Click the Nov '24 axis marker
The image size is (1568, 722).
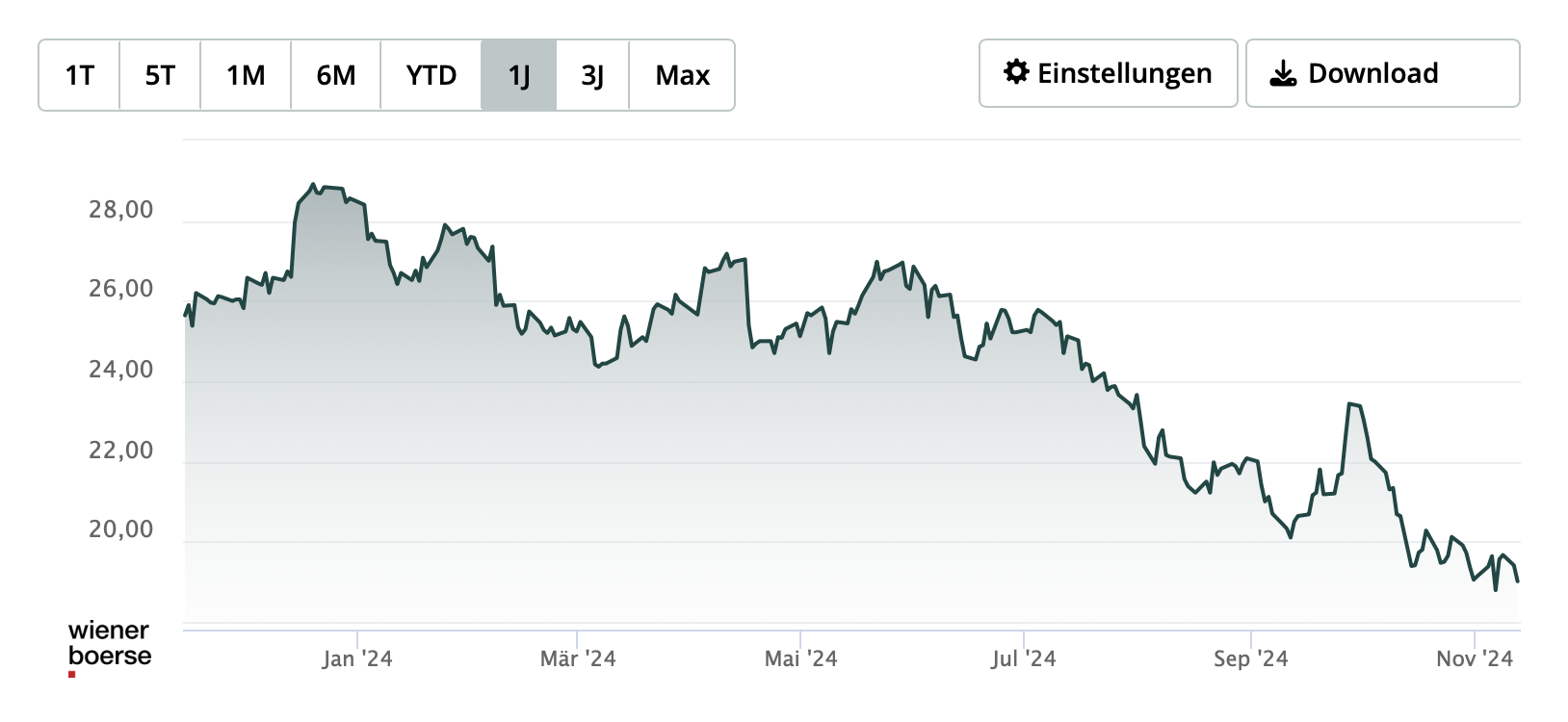pos(1475,658)
